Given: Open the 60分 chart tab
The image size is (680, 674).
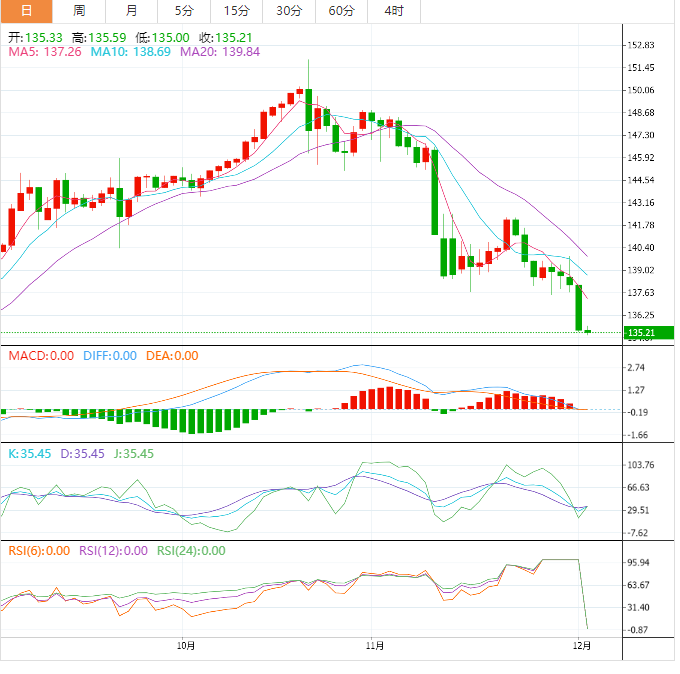Looking at the screenshot, I should point(341,11).
